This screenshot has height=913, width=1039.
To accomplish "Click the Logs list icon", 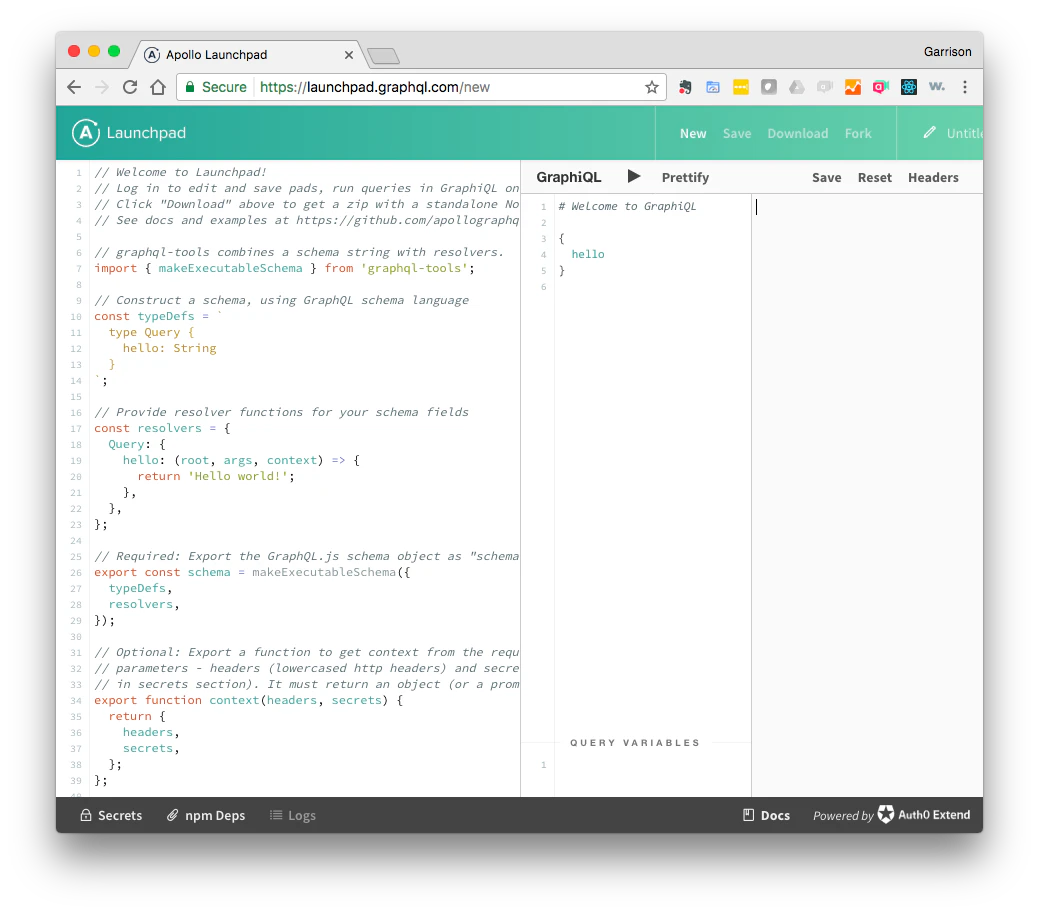I will pyautogui.click(x=276, y=815).
